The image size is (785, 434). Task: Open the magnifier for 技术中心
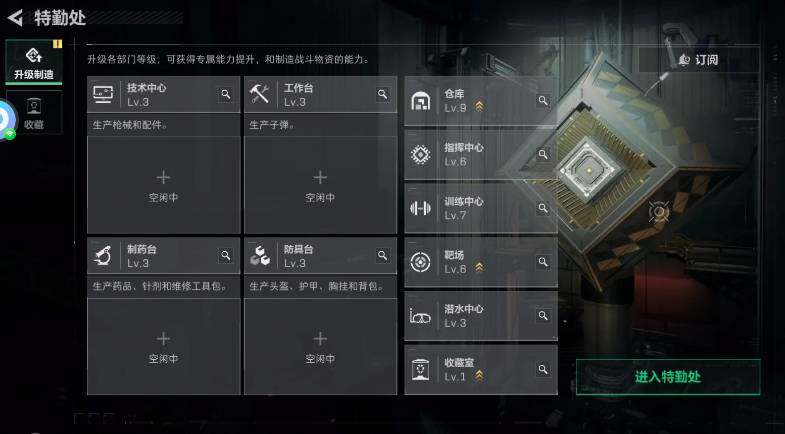point(226,94)
